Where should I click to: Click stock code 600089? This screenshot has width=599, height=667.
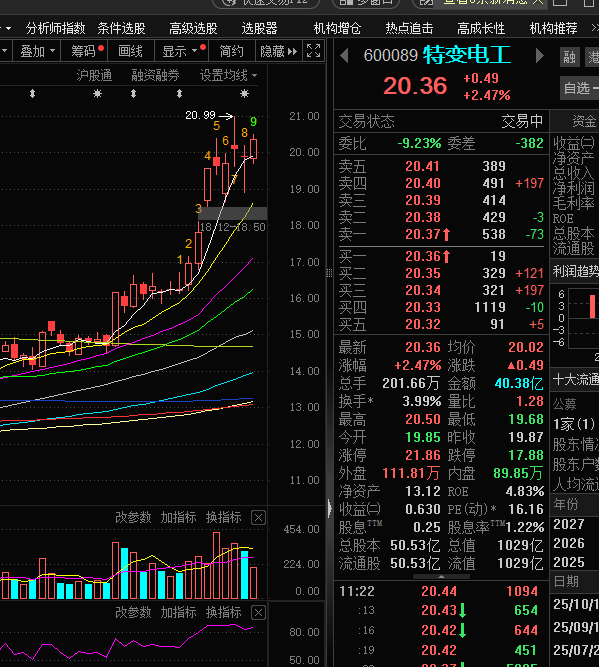coord(391,55)
